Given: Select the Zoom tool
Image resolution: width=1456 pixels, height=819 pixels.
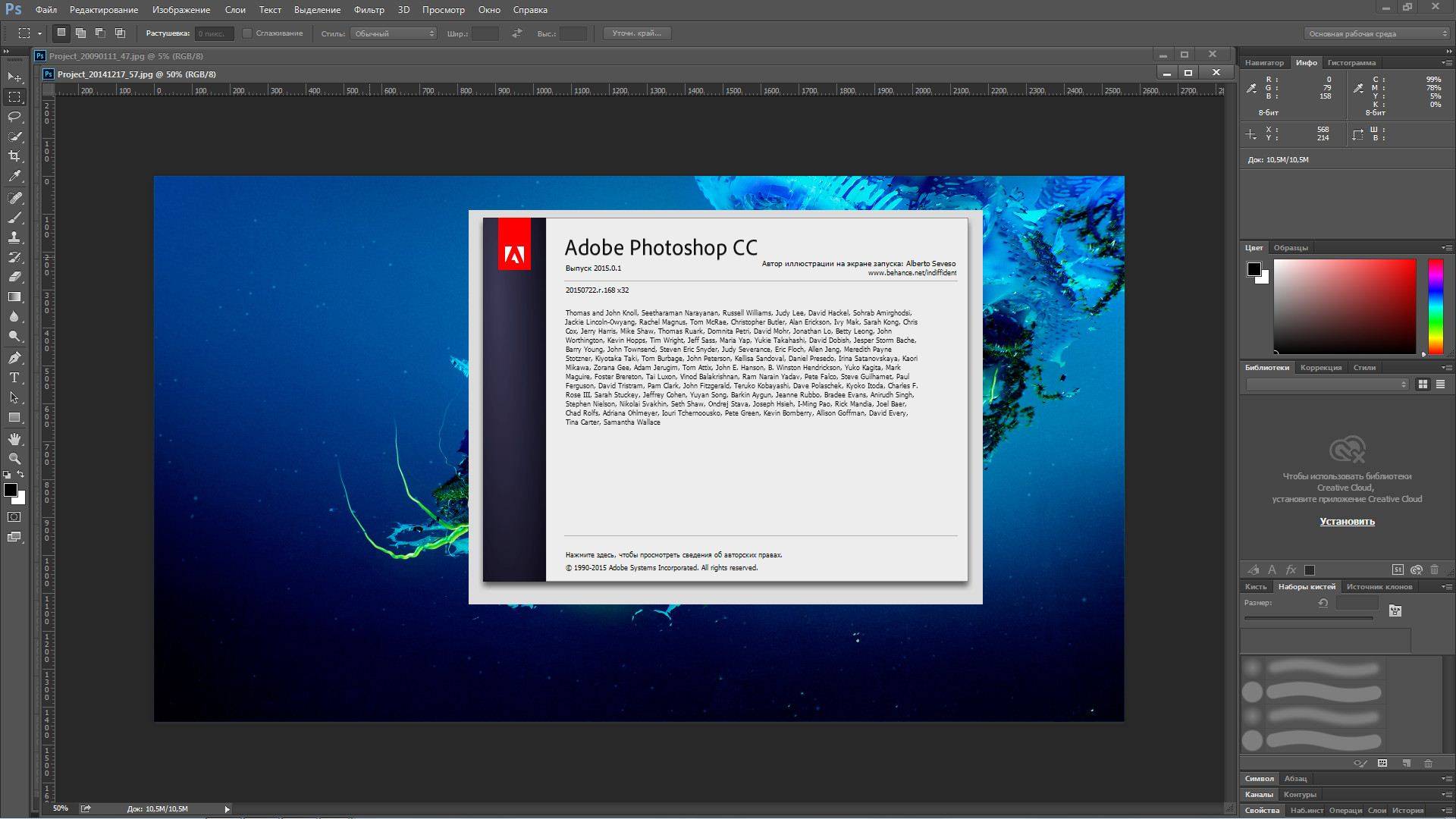Looking at the screenshot, I should (x=14, y=459).
